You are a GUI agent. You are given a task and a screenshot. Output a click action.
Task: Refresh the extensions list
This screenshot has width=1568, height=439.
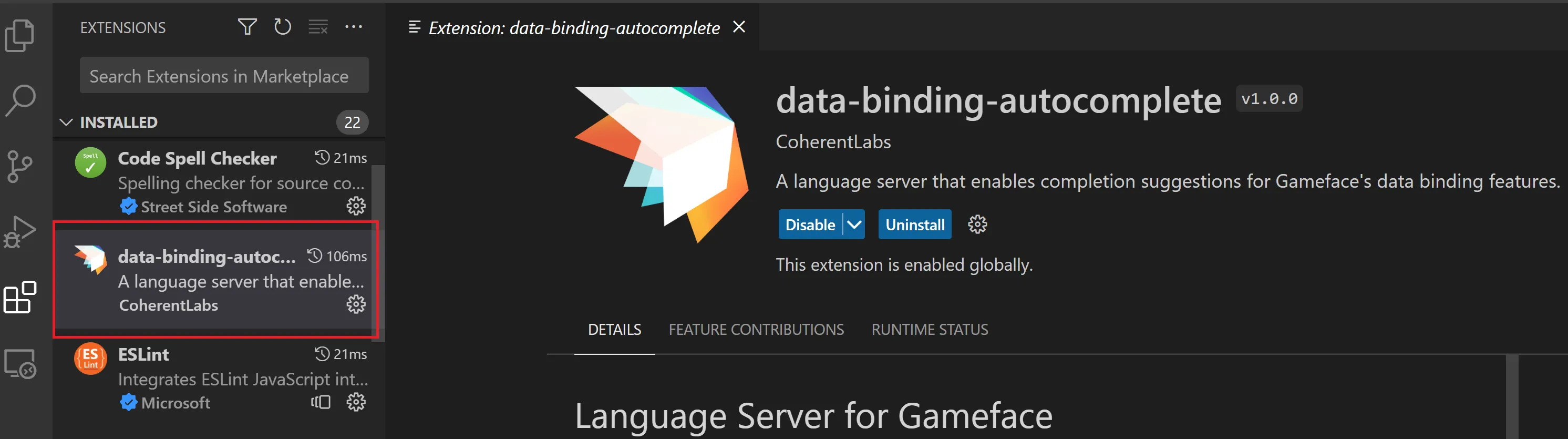[282, 27]
